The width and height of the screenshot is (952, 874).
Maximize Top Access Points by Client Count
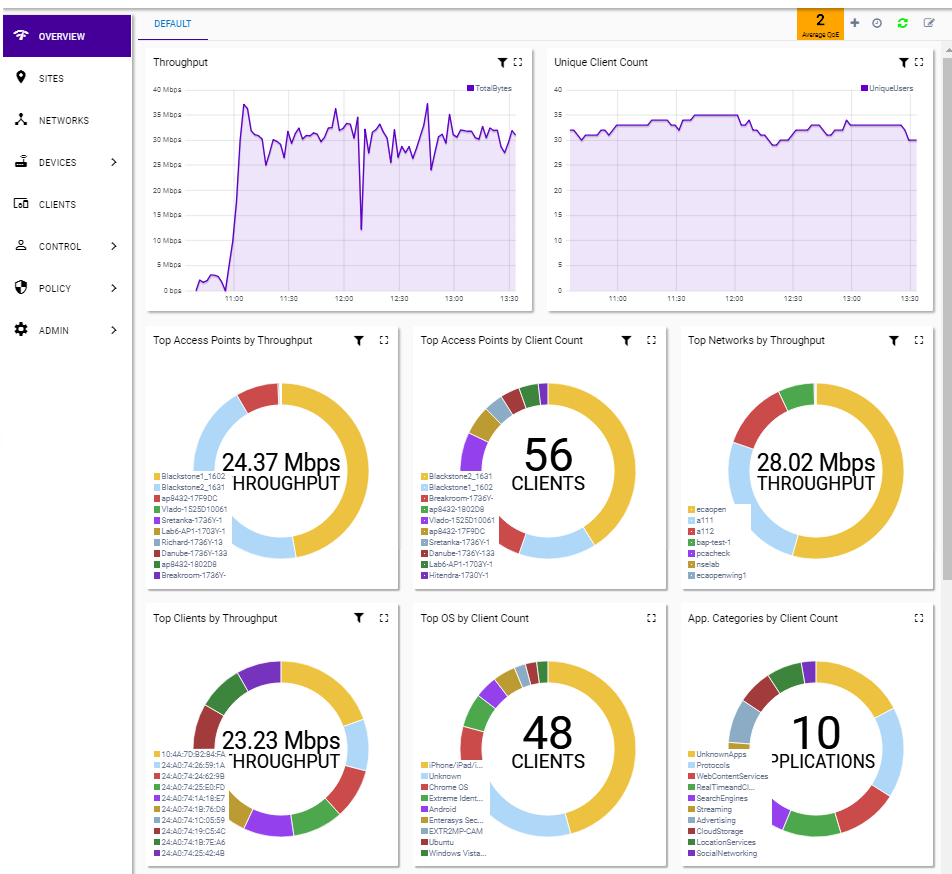[x=651, y=340]
